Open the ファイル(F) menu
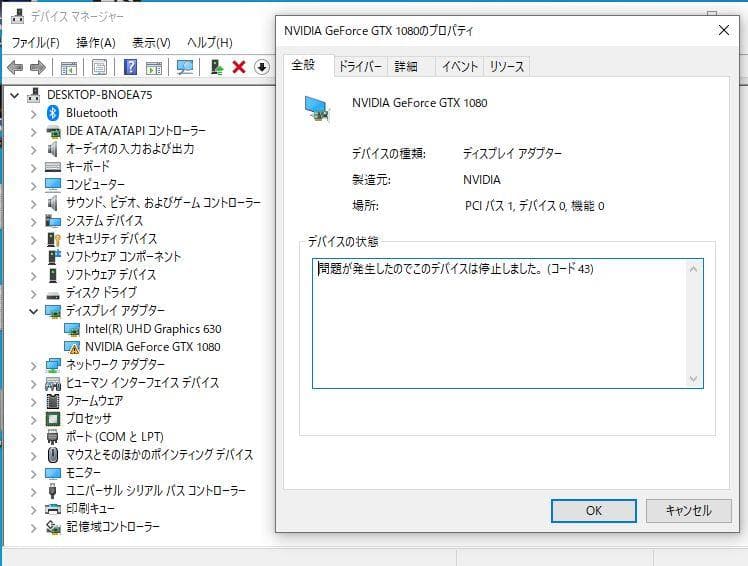This screenshot has height=566, width=748. 35,43
